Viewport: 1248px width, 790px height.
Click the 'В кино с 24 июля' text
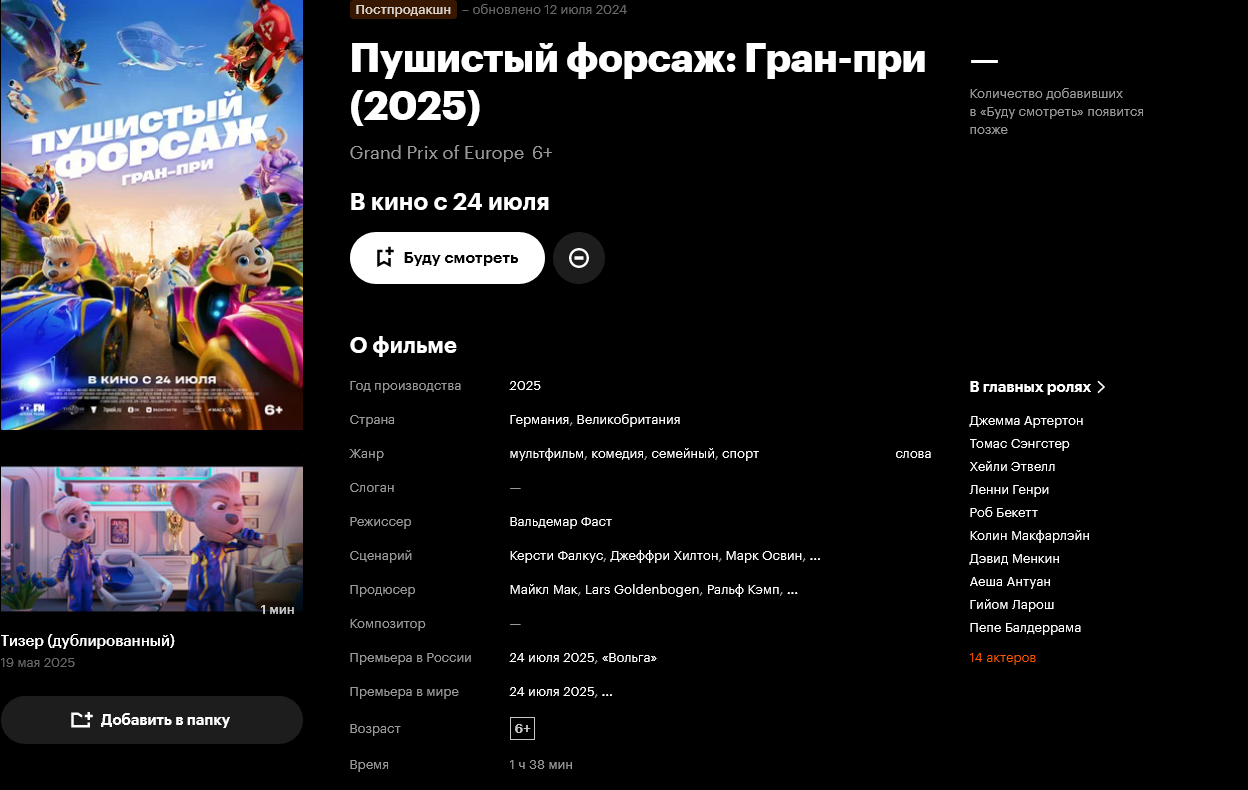[449, 202]
